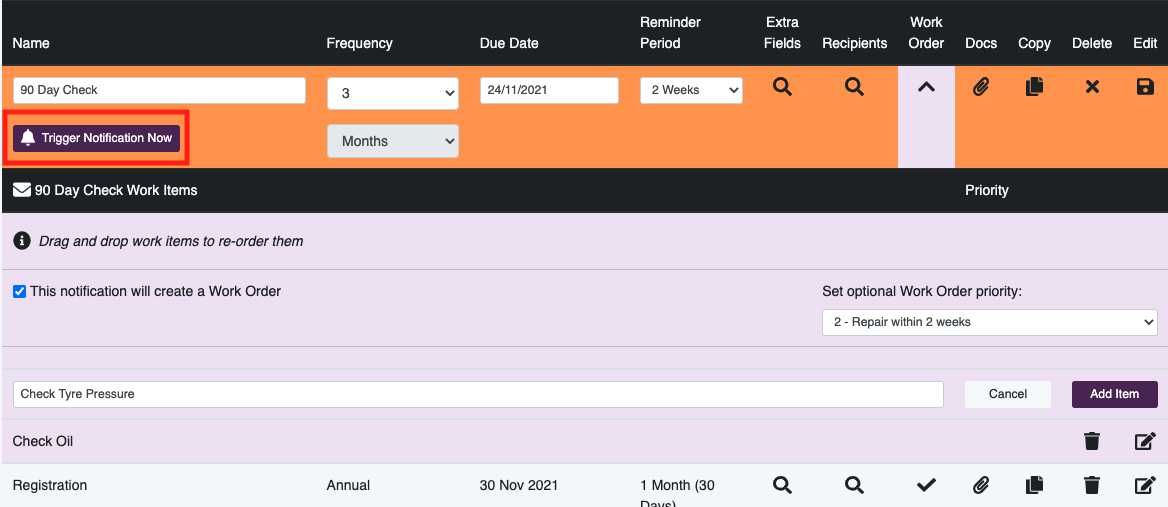Open Recipients search for Registration

point(854,485)
